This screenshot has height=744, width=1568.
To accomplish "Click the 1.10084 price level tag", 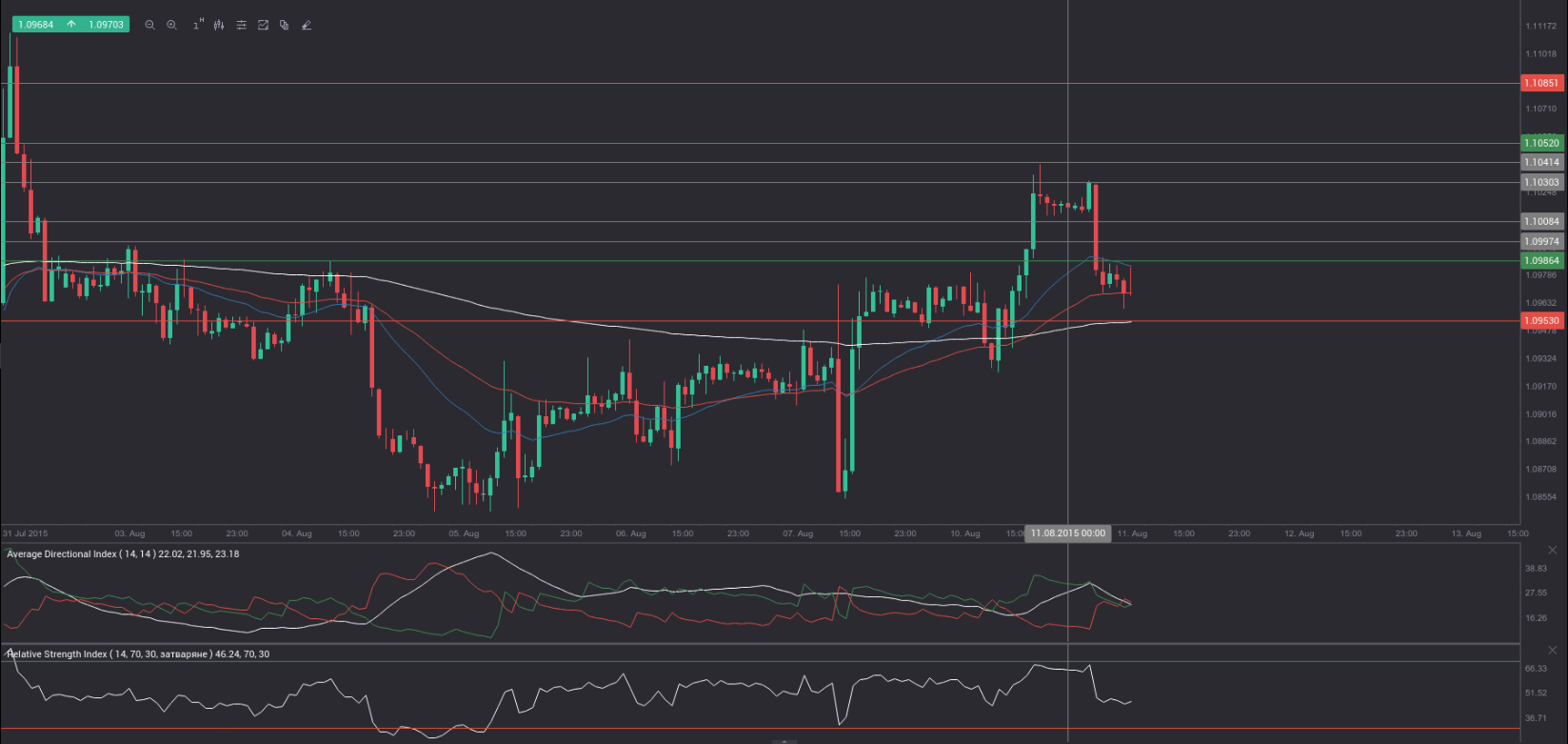I will click(1541, 221).
